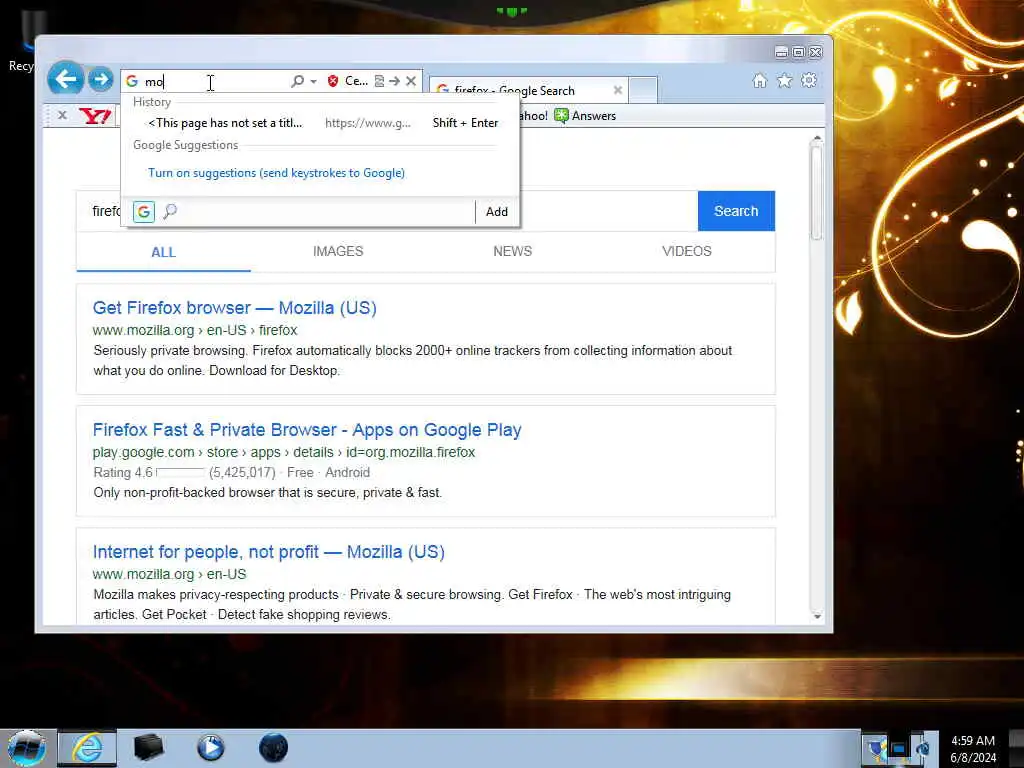Screen dimensions: 1024x768
Task: Click the scrollbar up arrow
Action: click(816, 138)
